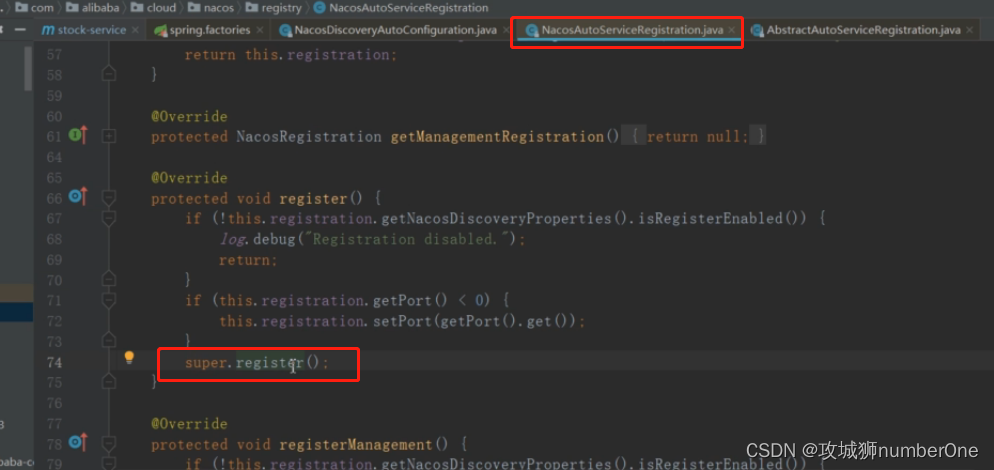Select NacosAutoServiceRegistration.java tab
The height and width of the screenshot is (470, 994).
pos(632,30)
